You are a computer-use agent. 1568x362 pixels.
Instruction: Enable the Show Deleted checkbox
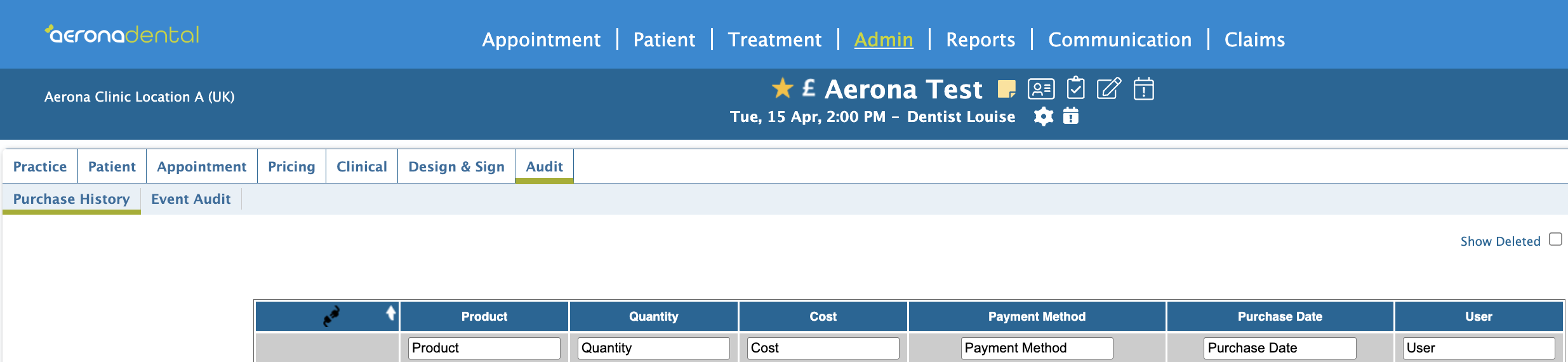click(1555, 239)
